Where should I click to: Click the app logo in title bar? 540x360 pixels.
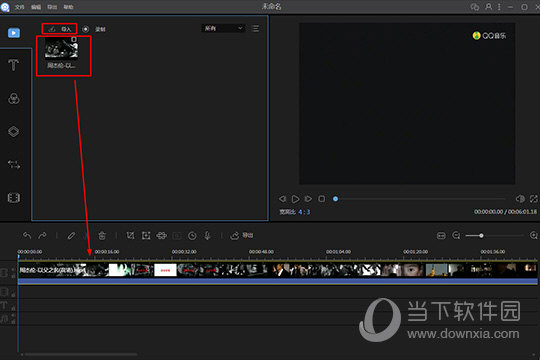[x=5, y=7]
